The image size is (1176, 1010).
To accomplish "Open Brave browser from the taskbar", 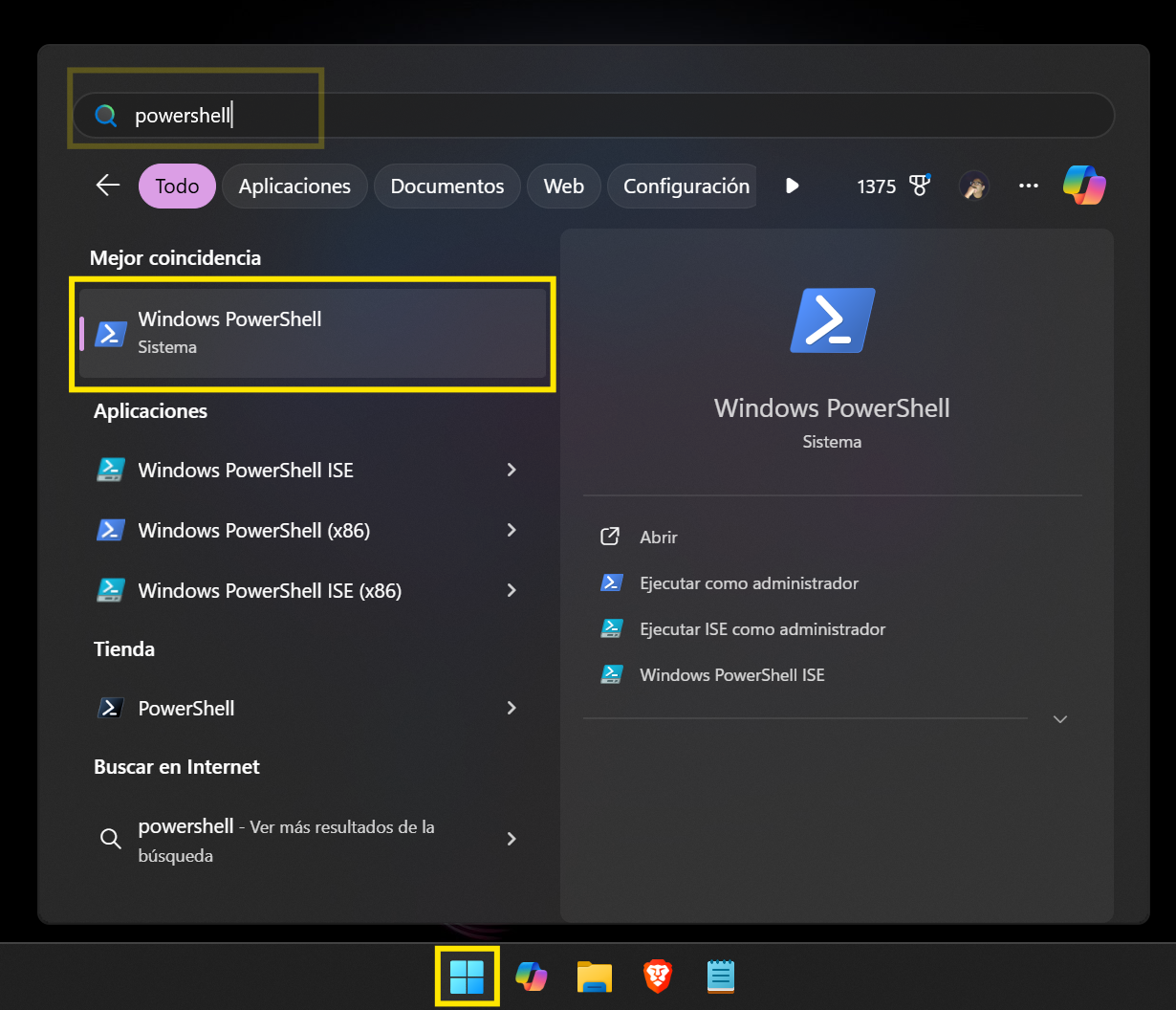I will (x=657, y=977).
